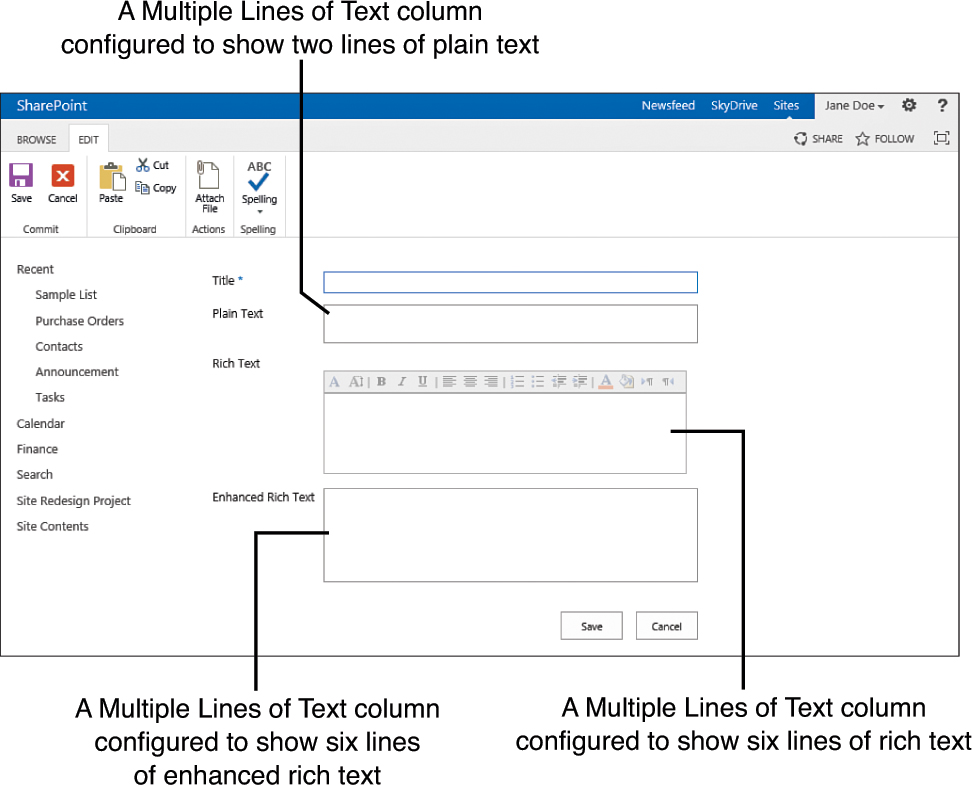Open the Jane Doe user dropdown

pos(854,105)
